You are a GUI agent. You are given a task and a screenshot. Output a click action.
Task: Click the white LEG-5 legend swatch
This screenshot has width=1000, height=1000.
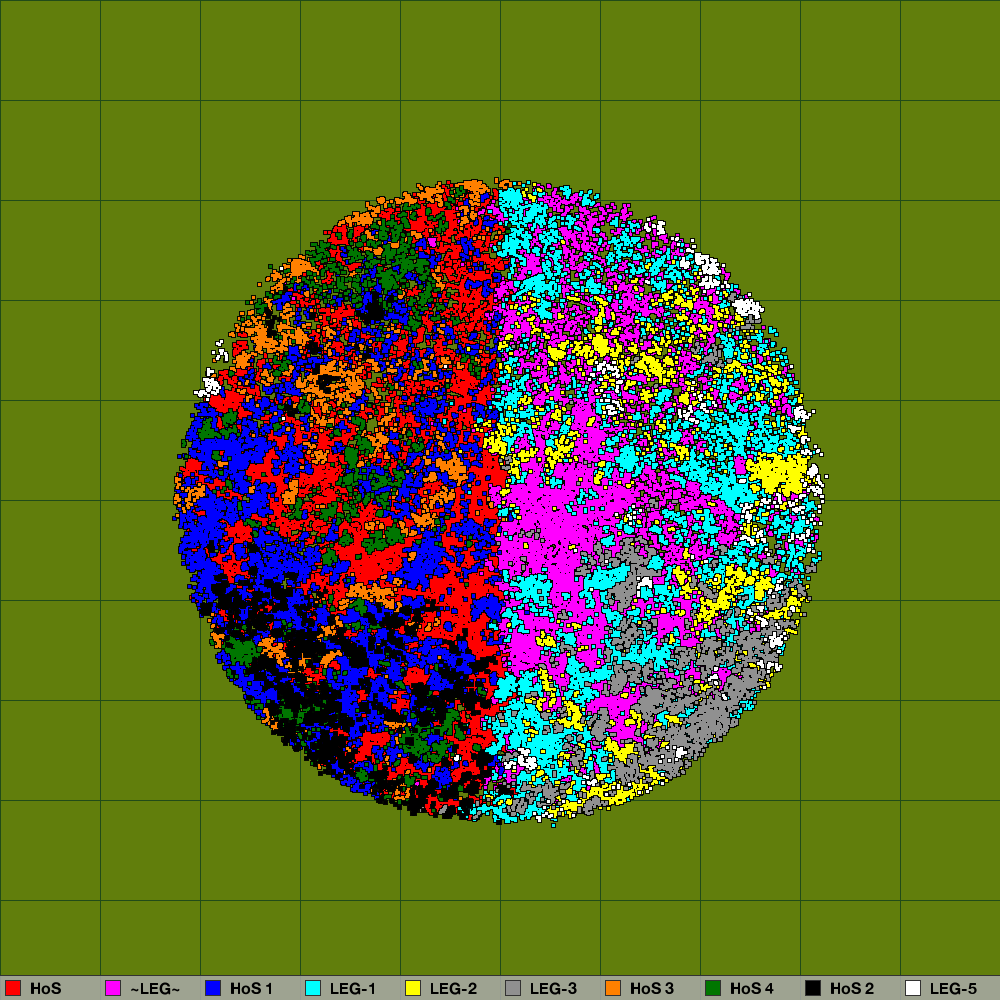[913, 988]
